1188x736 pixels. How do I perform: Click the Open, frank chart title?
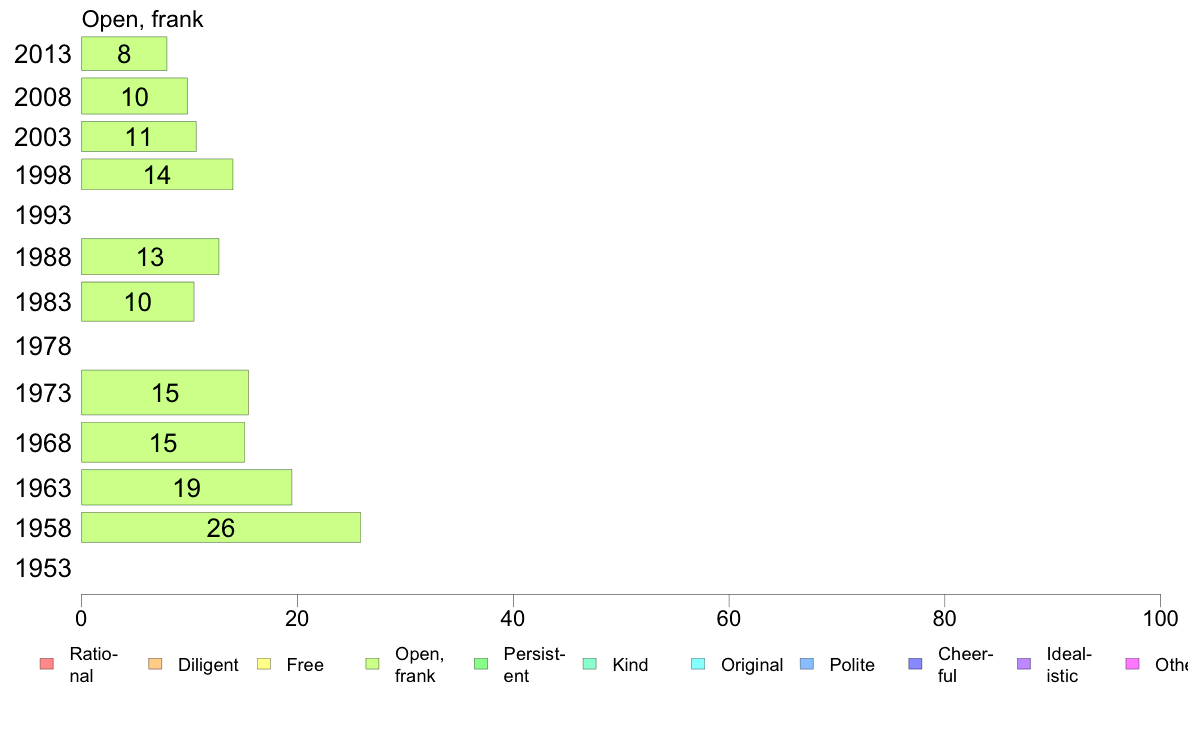pyautogui.click(x=142, y=19)
